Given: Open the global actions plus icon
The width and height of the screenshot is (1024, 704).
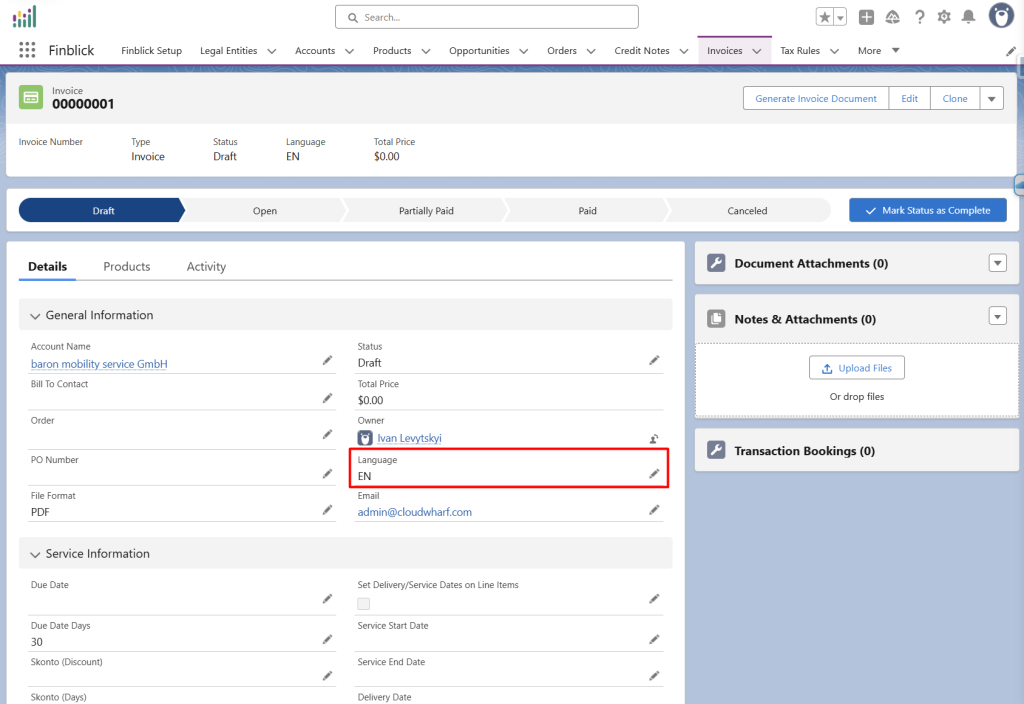Looking at the screenshot, I should tap(866, 17).
